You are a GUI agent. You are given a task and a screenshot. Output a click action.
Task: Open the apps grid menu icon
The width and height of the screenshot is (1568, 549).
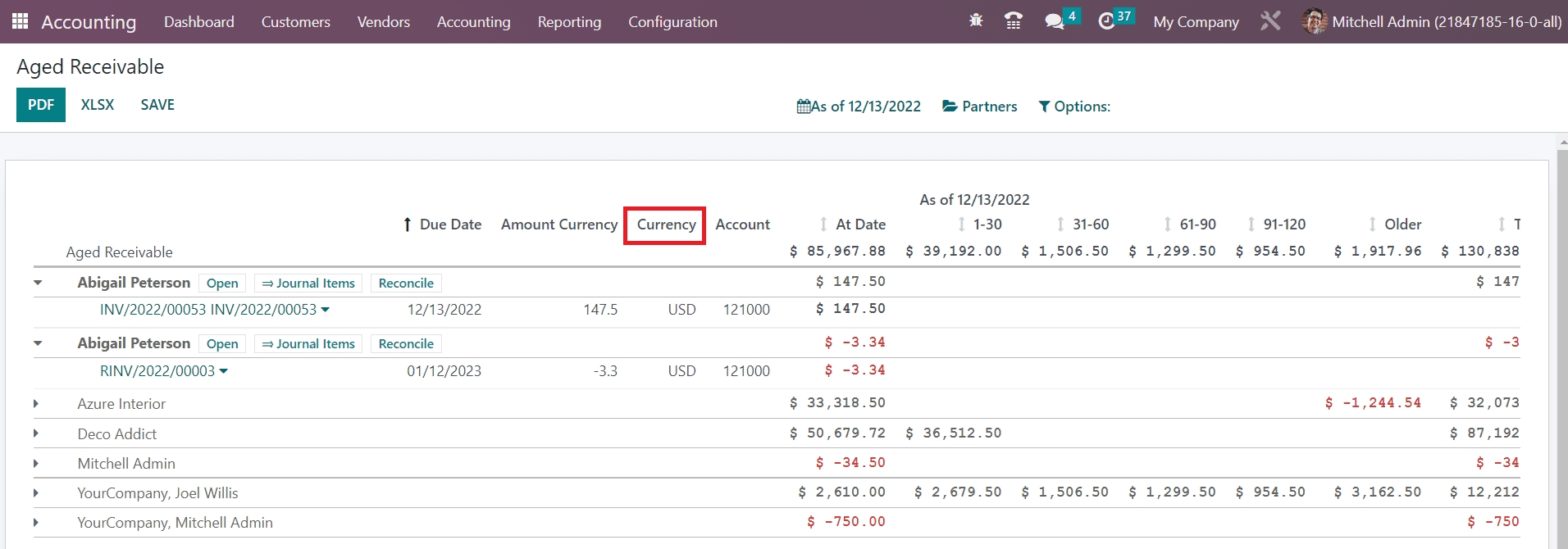[x=20, y=21]
